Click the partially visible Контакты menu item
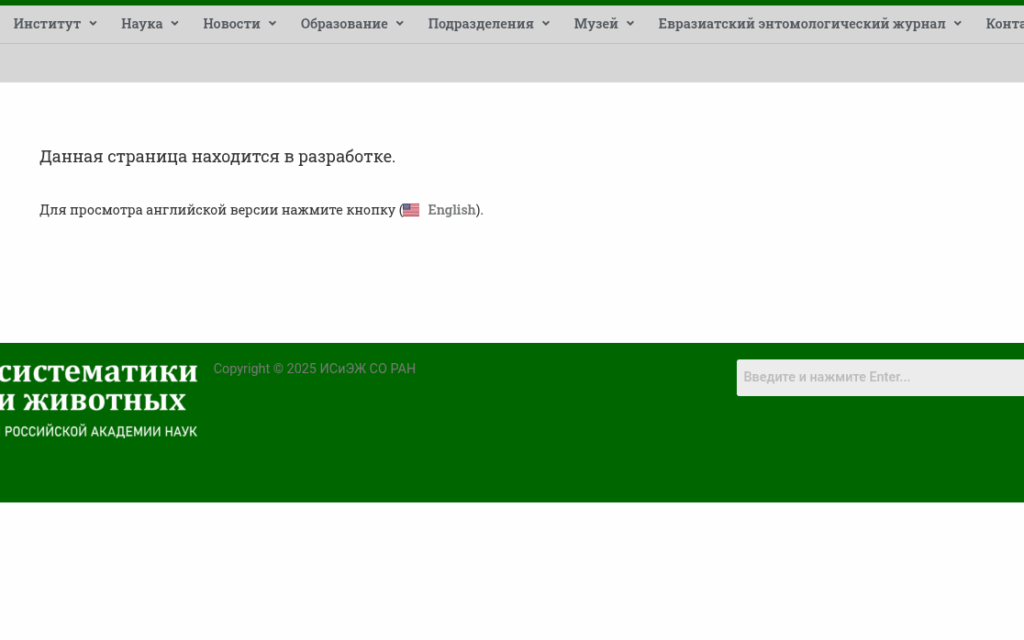Screen dimensions: 1024x640 [1004, 24]
